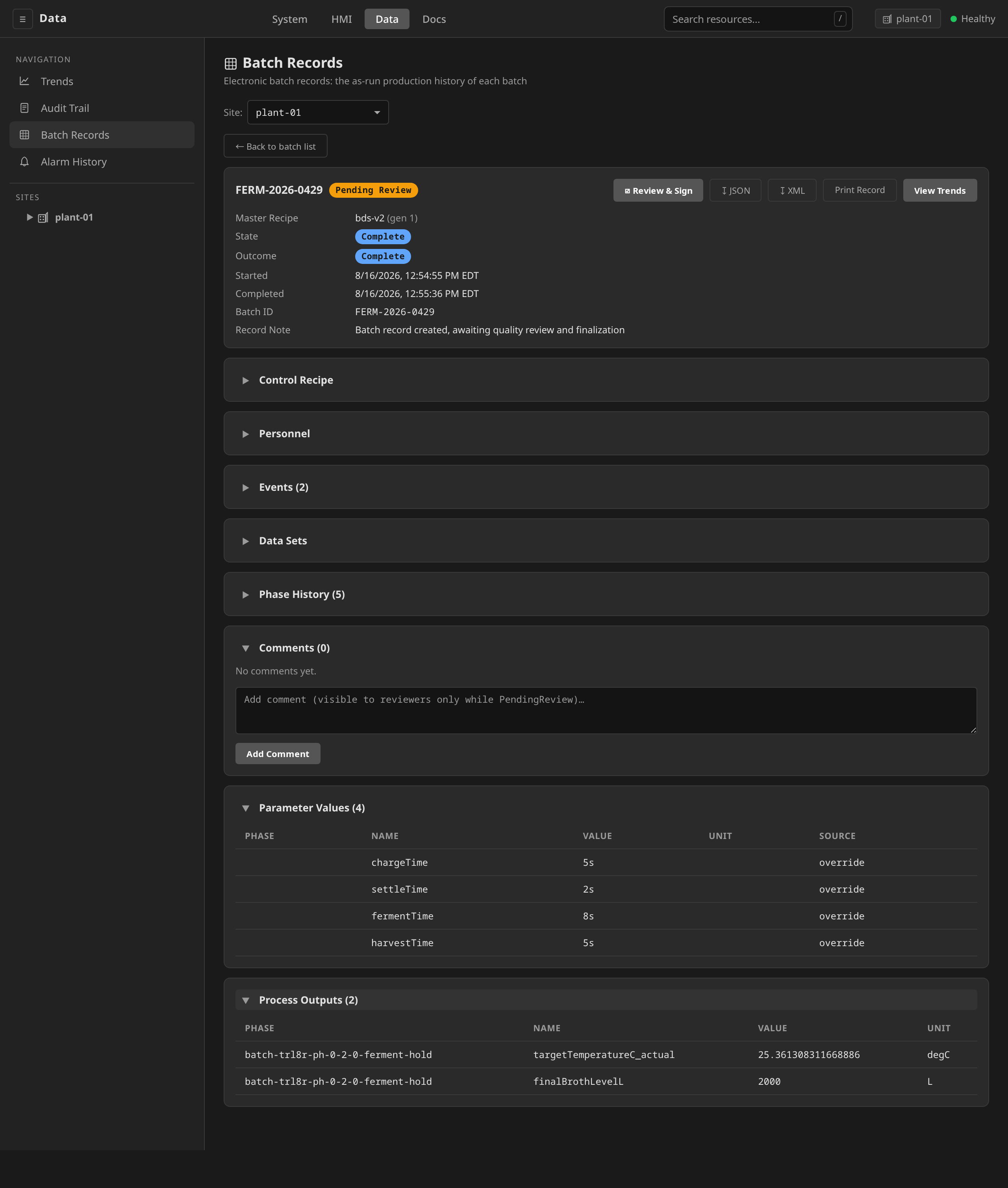Click the targetTemperatureC_actual output name
This screenshot has height=1188, width=1008.
click(604, 1055)
